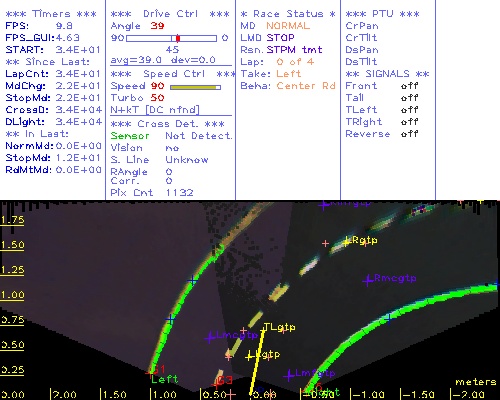The height and width of the screenshot is (400, 500).
Task: Click the green Left lane label
Action: 165,379
